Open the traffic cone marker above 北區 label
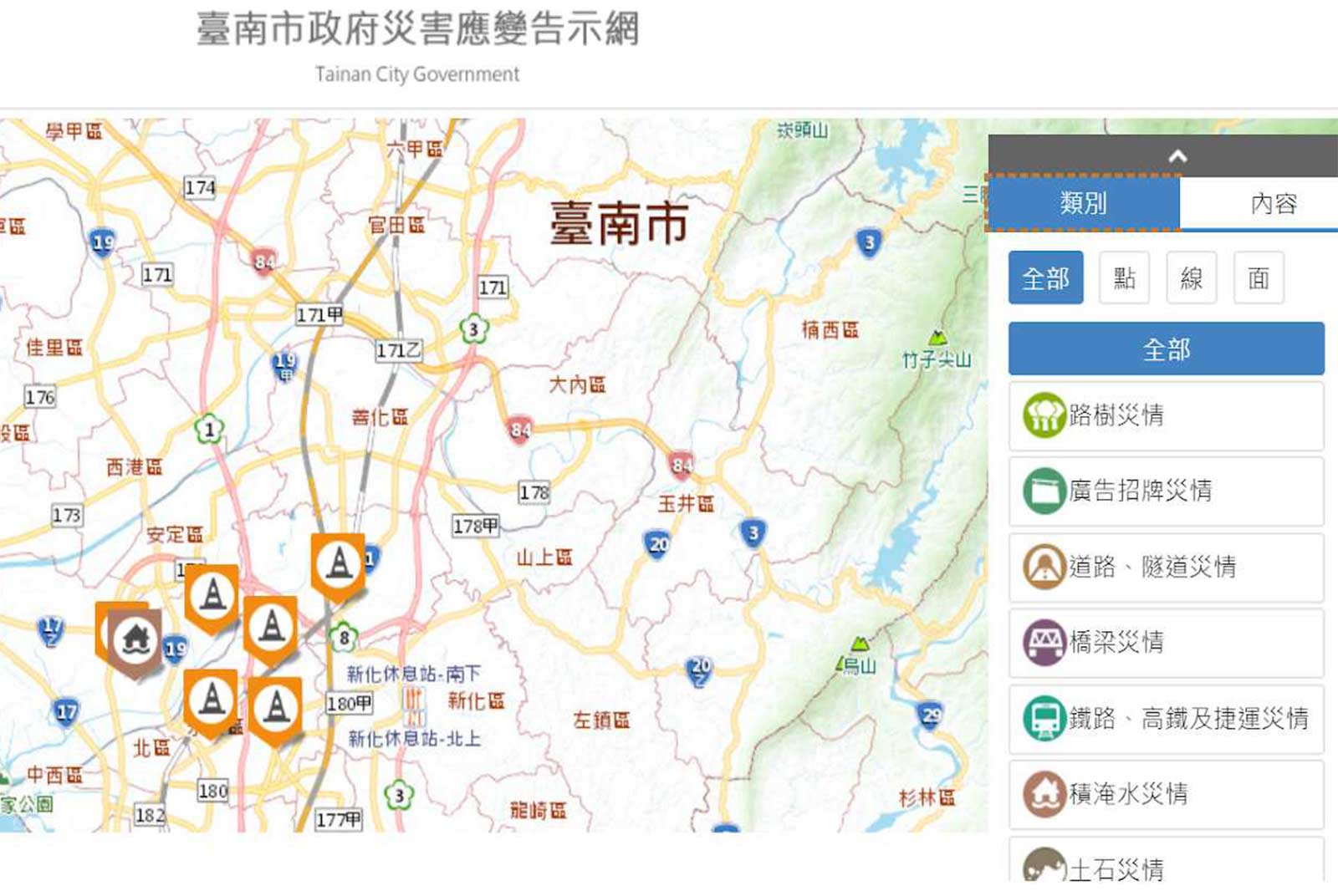The height and width of the screenshot is (896, 1338). 211,702
